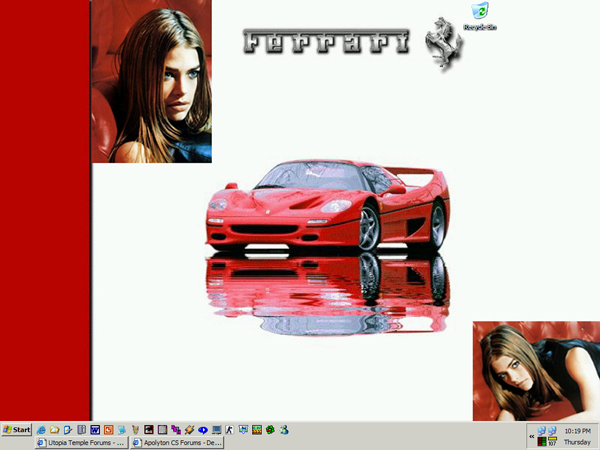This screenshot has height=450, width=600.
Task: Open the Start menu
Action: (x=16, y=430)
